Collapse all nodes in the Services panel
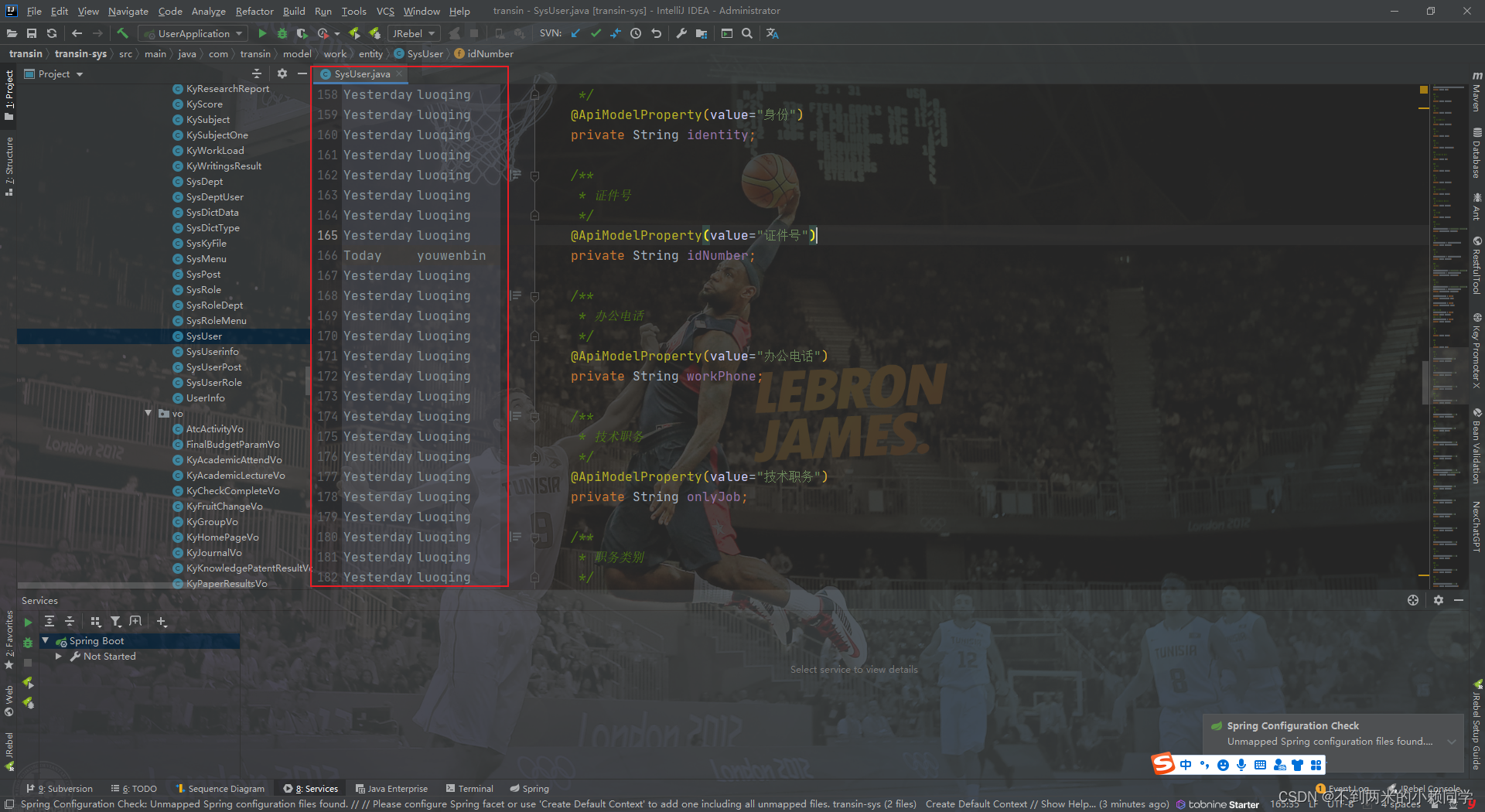This screenshot has height=812, width=1485. click(70, 621)
